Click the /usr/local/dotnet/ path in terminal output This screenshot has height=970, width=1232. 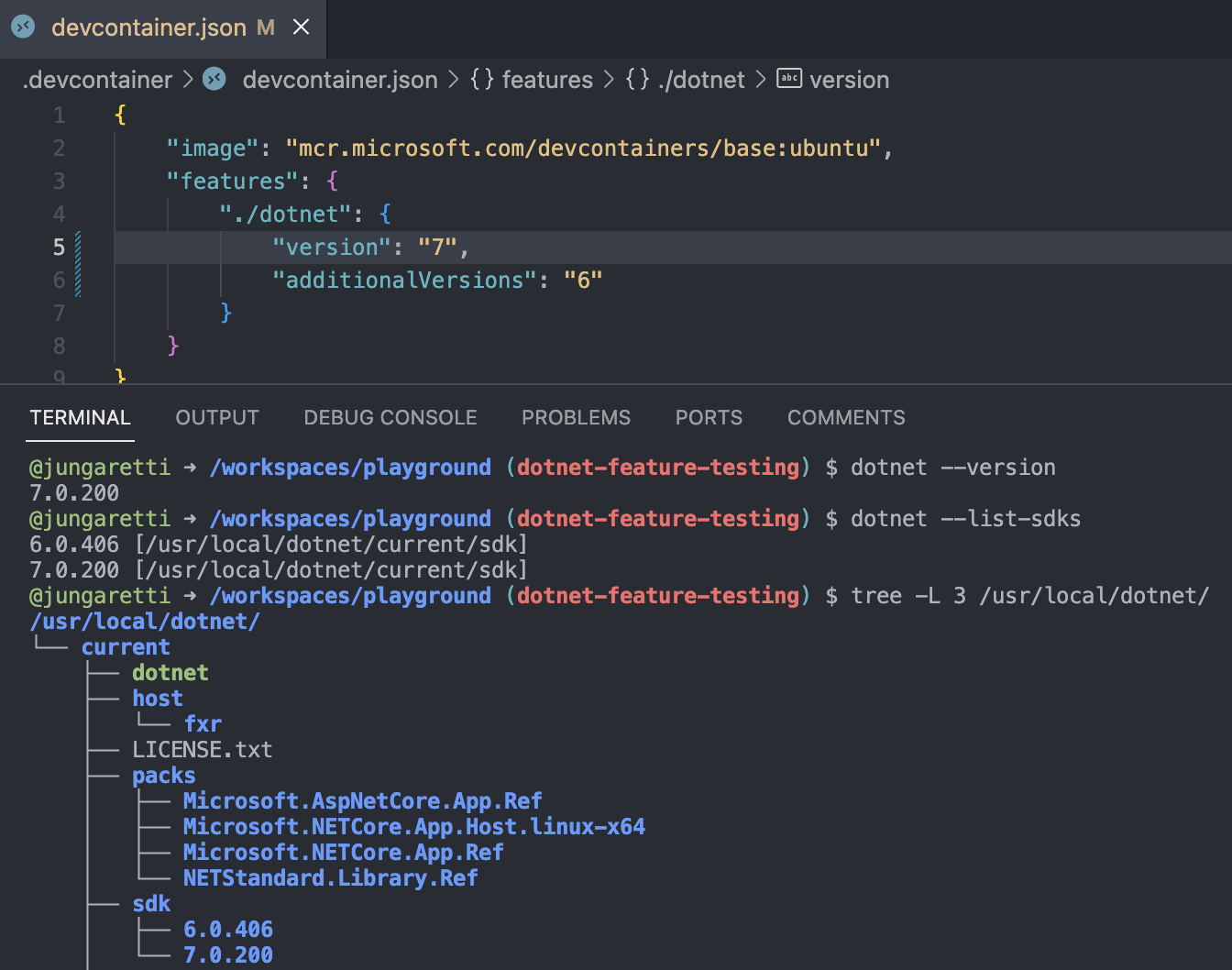pos(144,621)
